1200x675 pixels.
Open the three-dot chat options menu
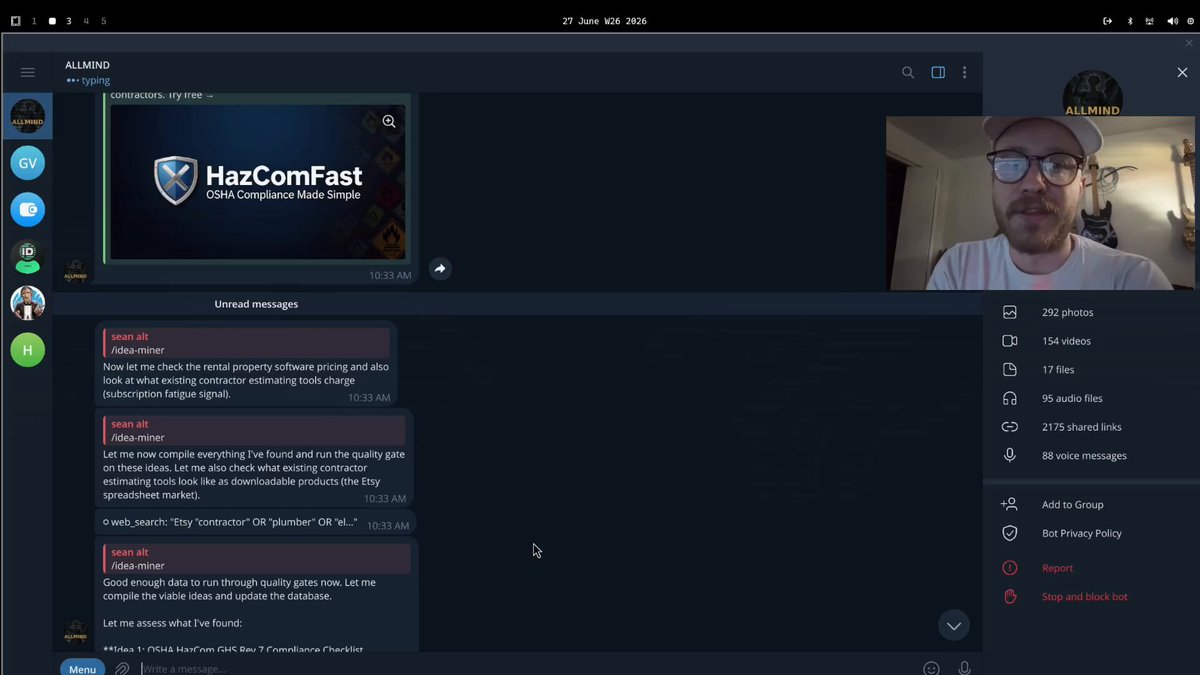point(964,72)
